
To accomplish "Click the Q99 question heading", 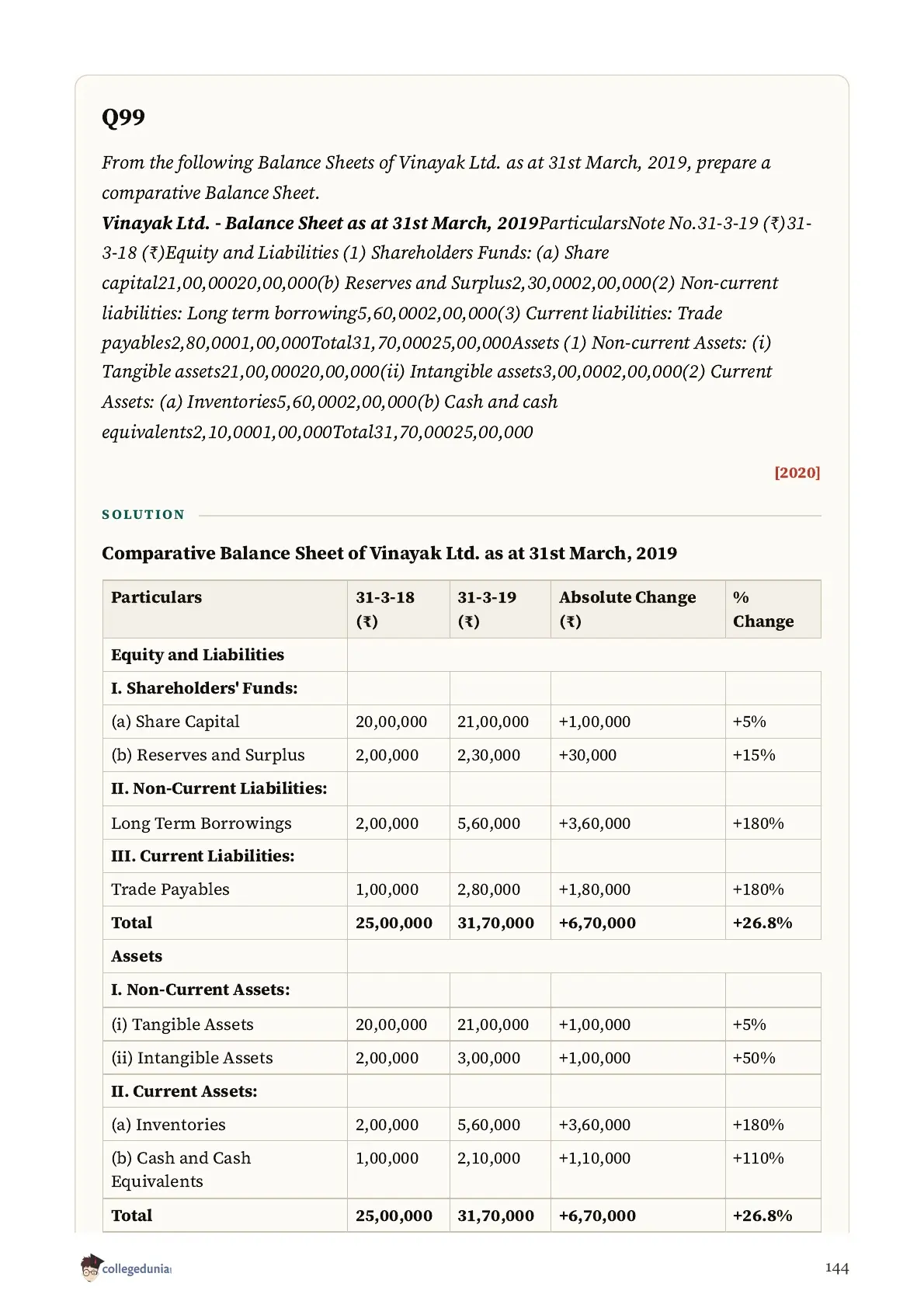I will pyautogui.click(x=123, y=117).
